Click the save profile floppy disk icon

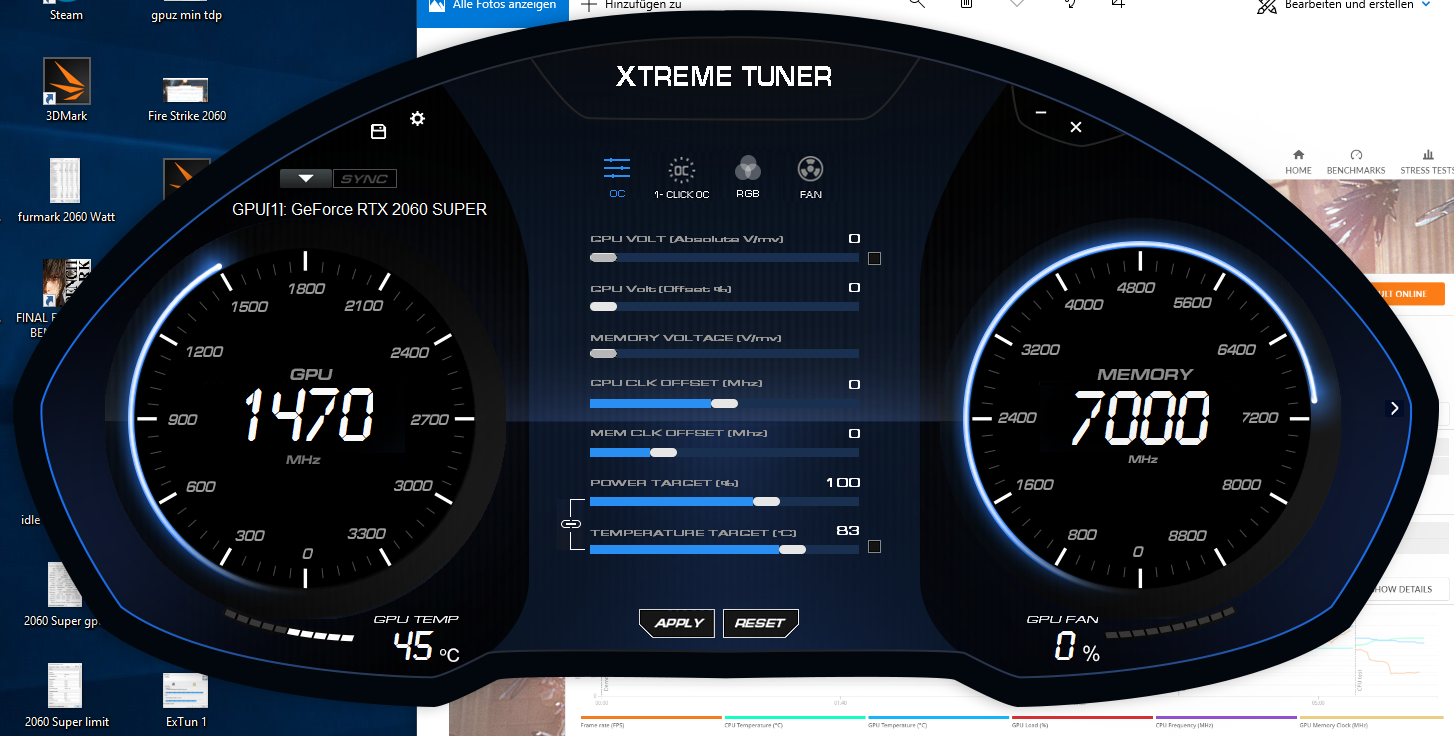click(x=378, y=132)
